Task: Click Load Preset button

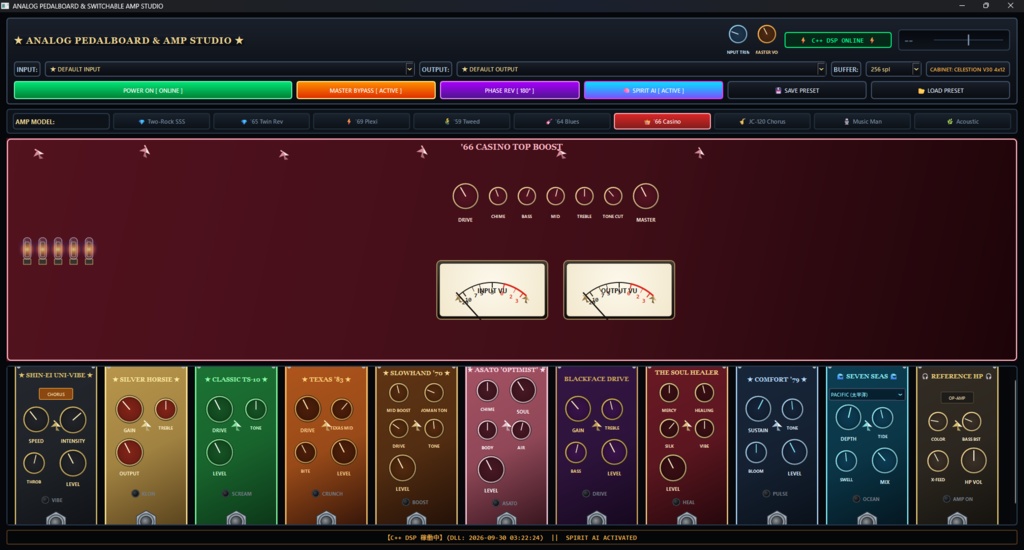Action: point(940,90)
